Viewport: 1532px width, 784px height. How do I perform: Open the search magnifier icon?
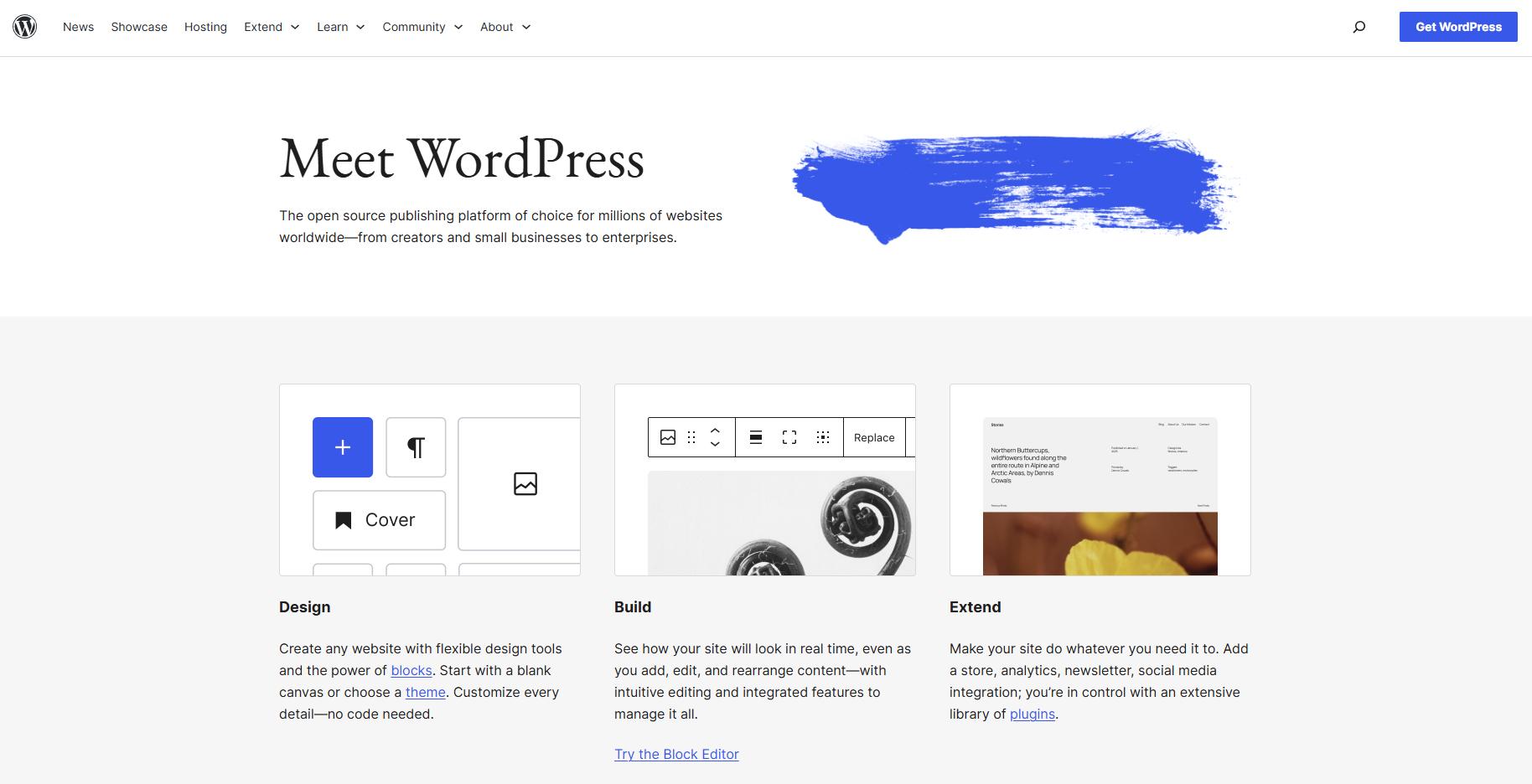(1359, 27)
